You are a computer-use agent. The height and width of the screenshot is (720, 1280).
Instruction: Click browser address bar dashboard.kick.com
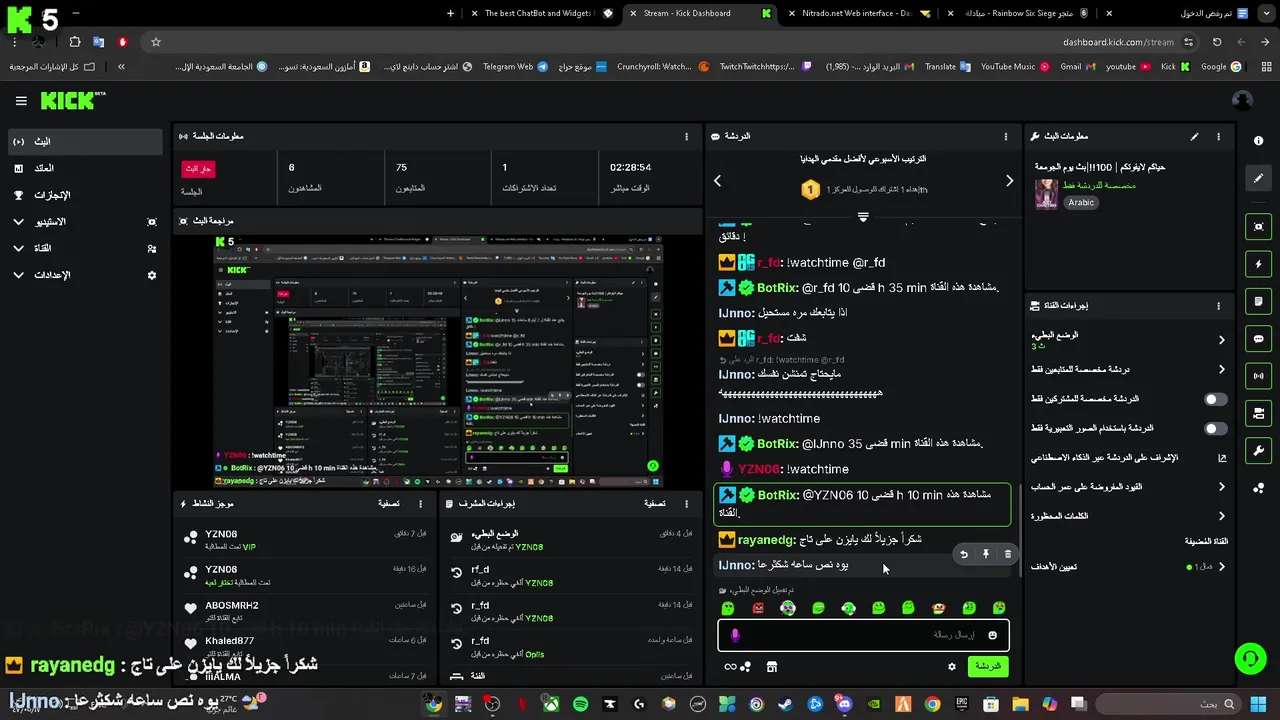pyautogui.click(x=1118, y=42)
